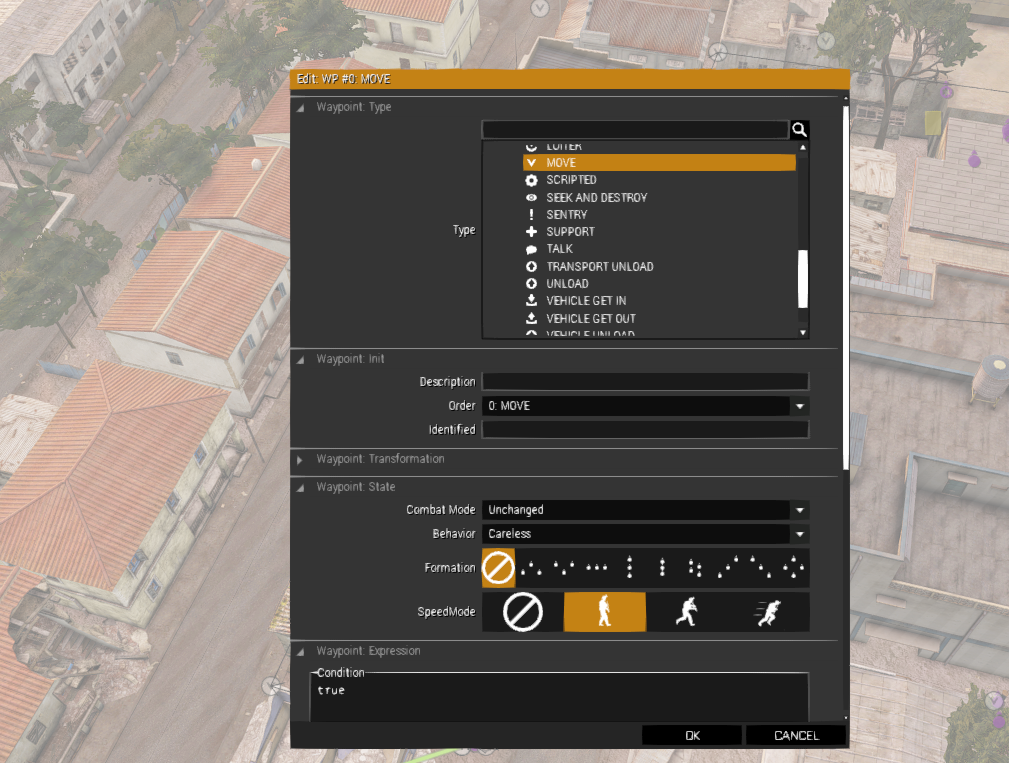Click the search magnifier icon above the type list

click(x=799, y=130)
